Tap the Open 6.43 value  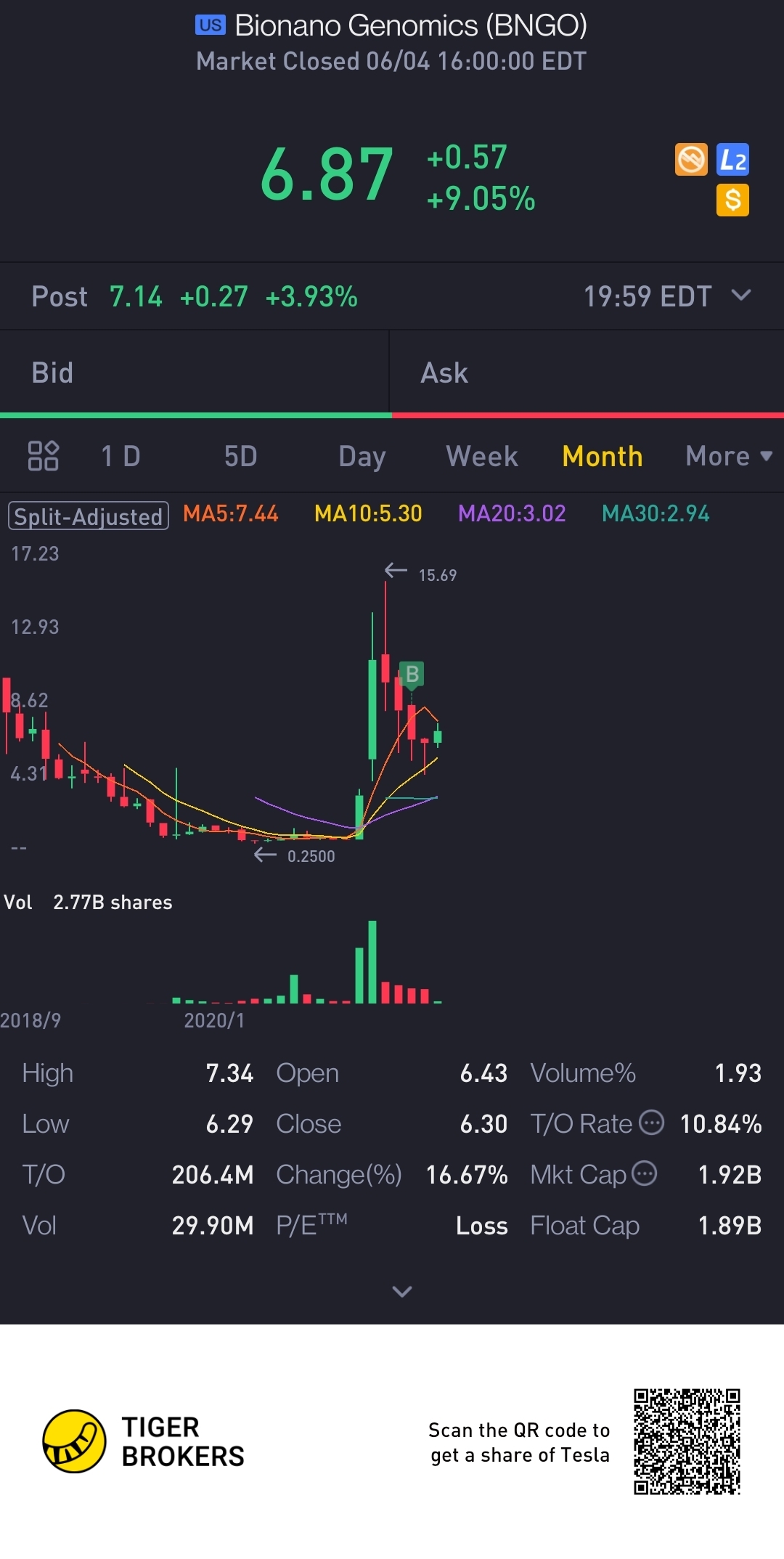tap(483, 1072)
